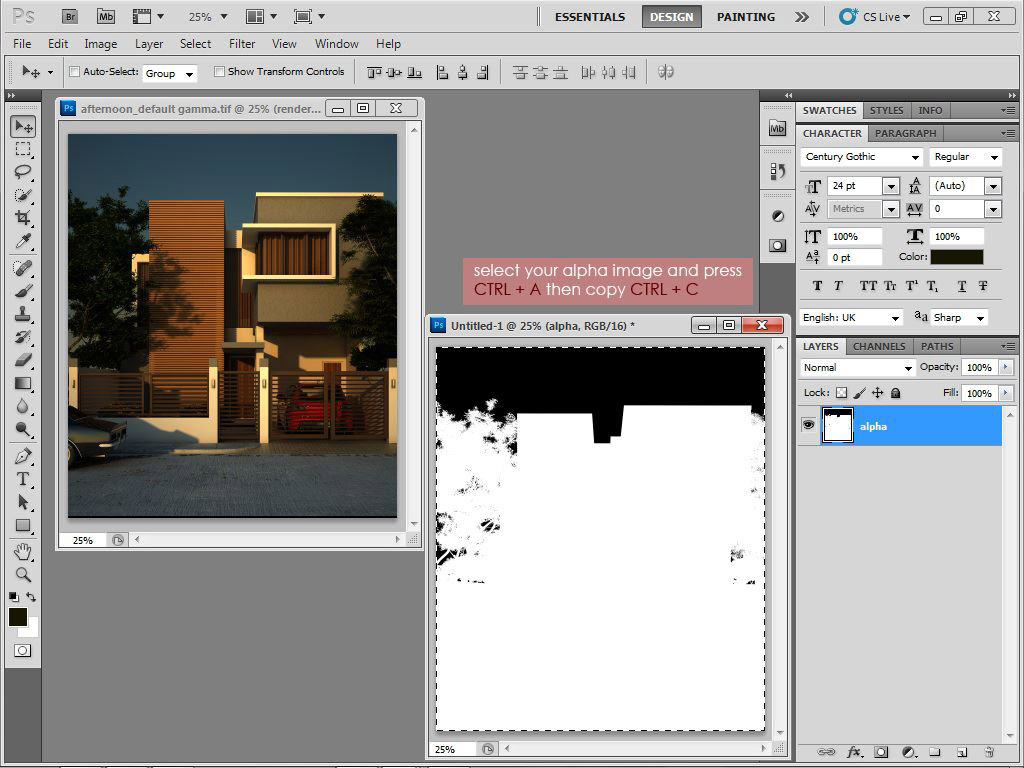Viewport: 1024px width, 768px height.
Task: Select the Clone Stamp tool
Action: (22, 313)
